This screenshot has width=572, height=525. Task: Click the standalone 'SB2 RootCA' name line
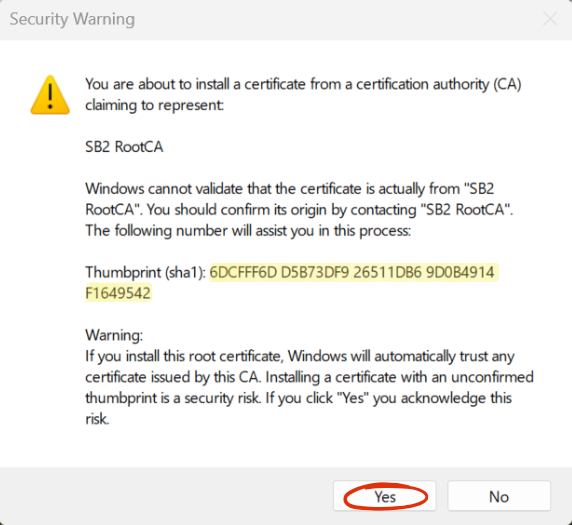[x=124, y=147]
